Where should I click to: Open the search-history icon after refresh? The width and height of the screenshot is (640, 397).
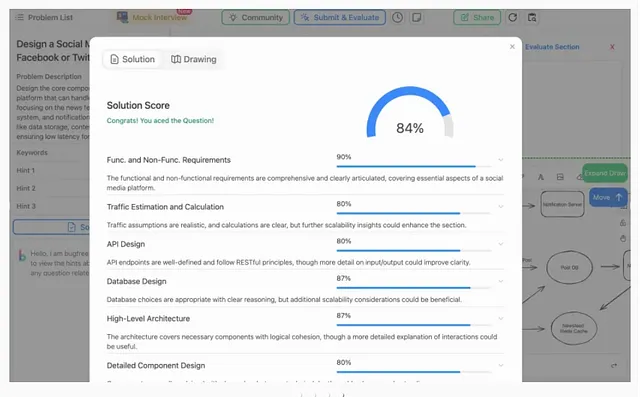pos(532,18)
